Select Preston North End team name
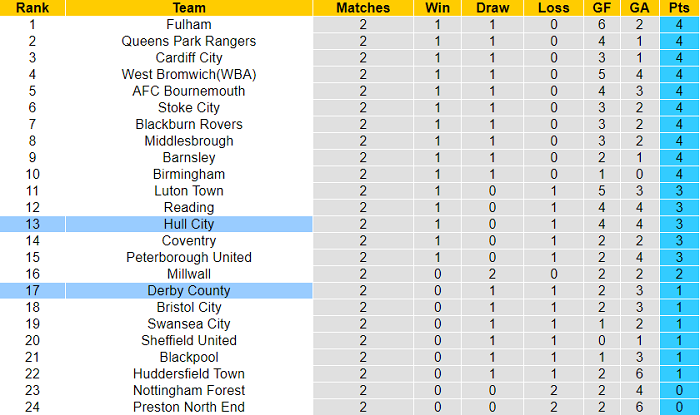The width and height of the screenshot is (700, 415). [x=188, y=407]
